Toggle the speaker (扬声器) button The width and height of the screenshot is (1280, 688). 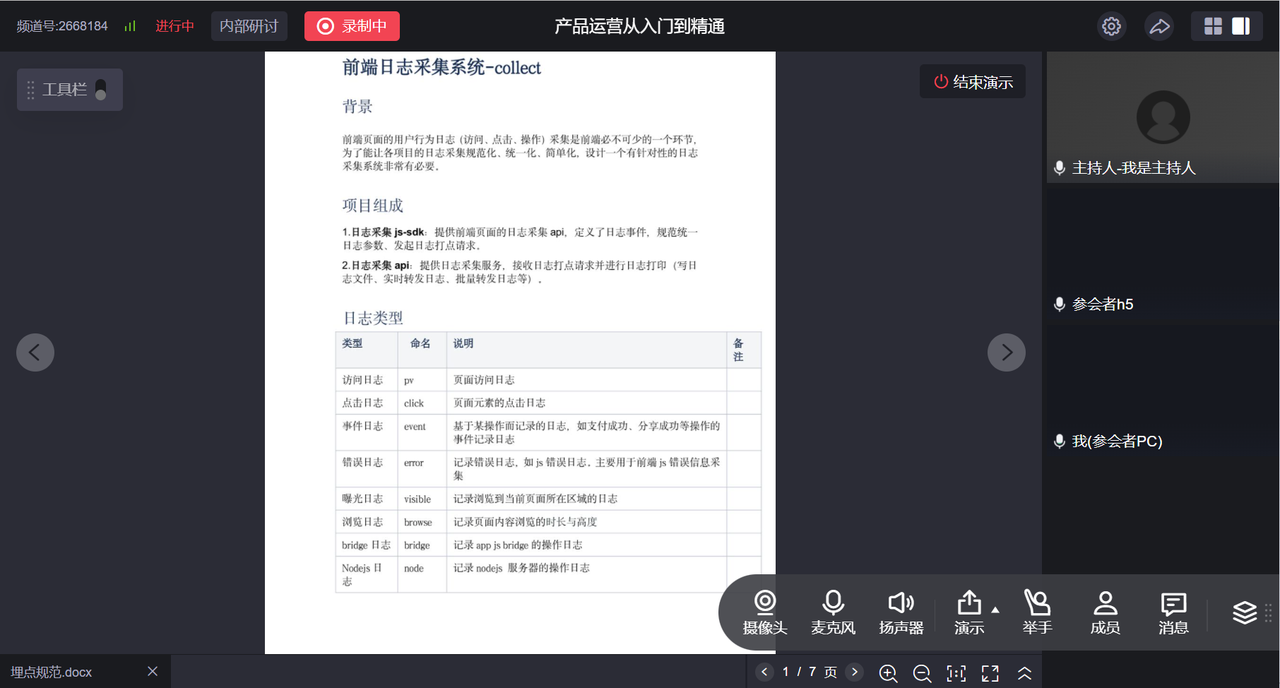tap(901, 613)
